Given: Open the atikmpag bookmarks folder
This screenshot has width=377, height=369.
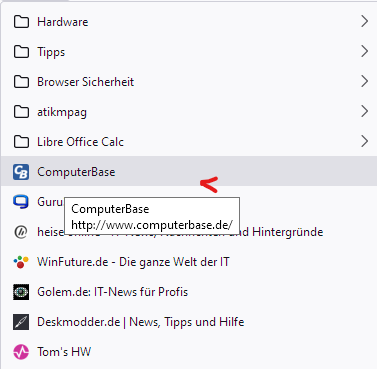Looking at the screenshot, I should 188,112.
